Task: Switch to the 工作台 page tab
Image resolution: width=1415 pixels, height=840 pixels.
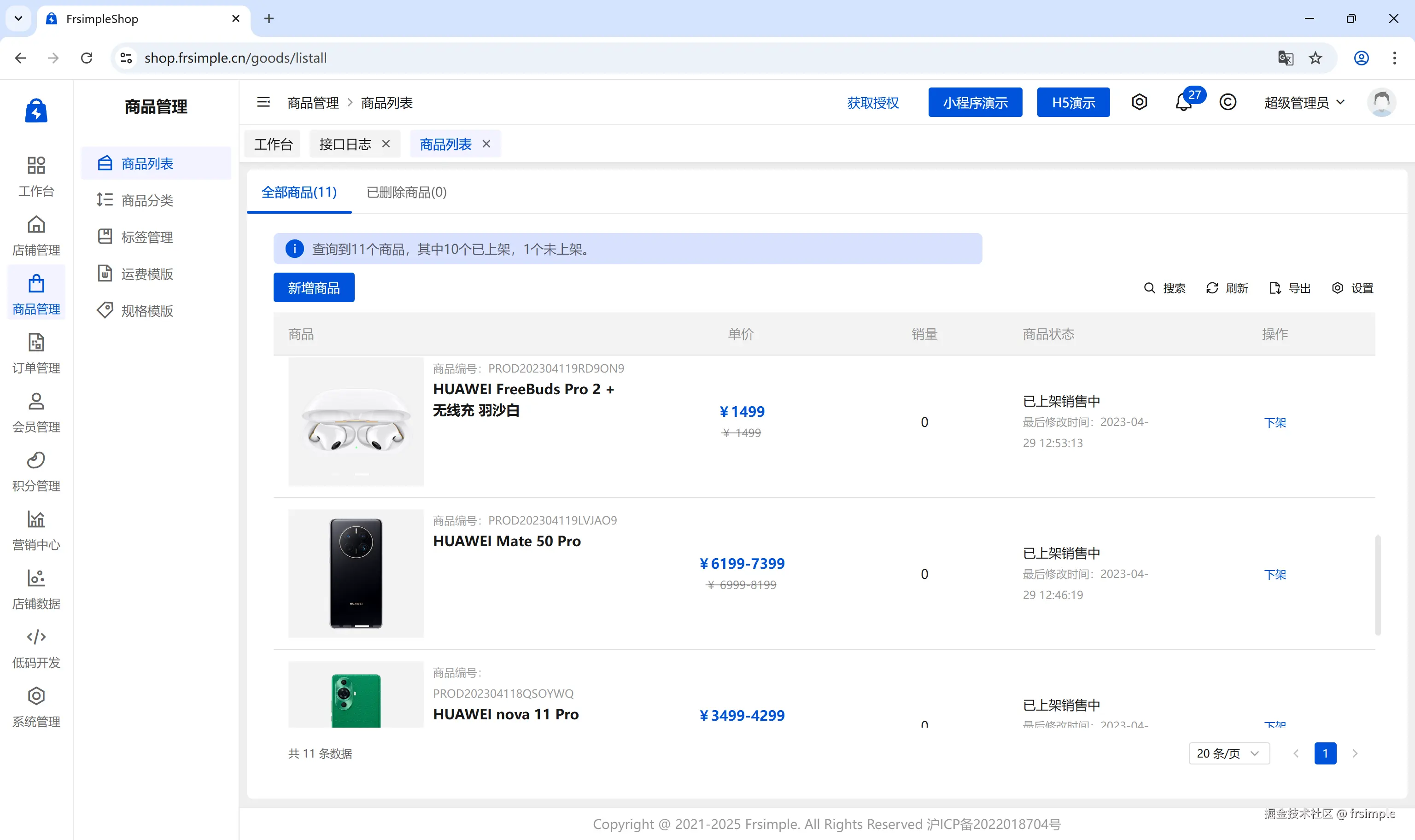Action: 273,144
